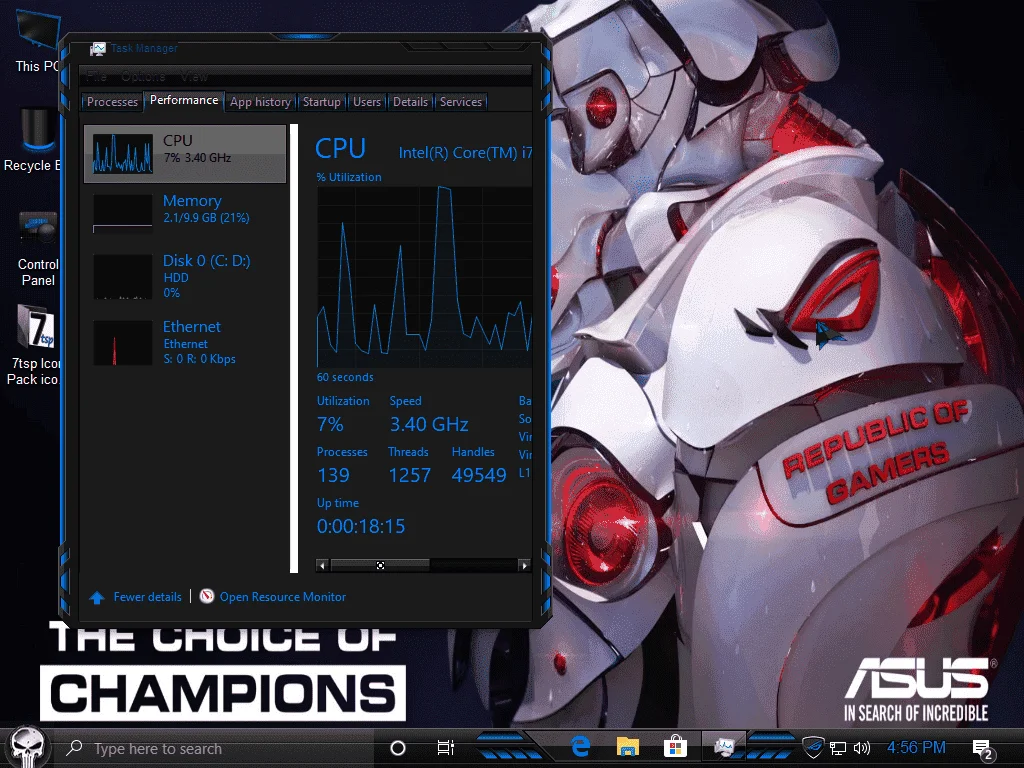
Task: Open the Services tab
Action: pos(460,102)
